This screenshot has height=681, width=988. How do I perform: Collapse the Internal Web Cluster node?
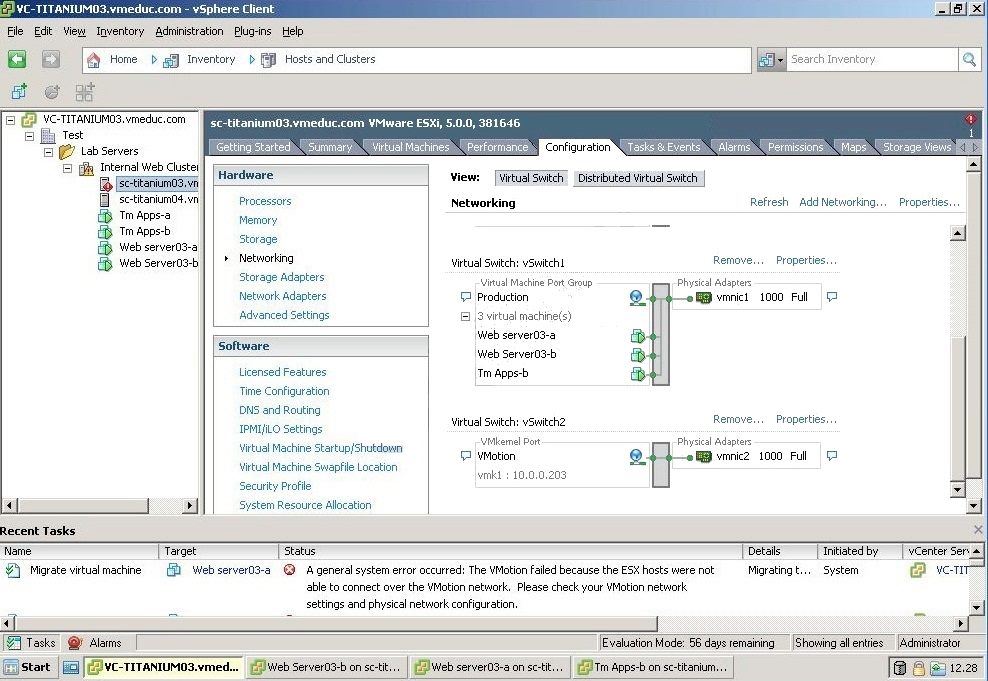pyautogui.click(x=67, y=168)
